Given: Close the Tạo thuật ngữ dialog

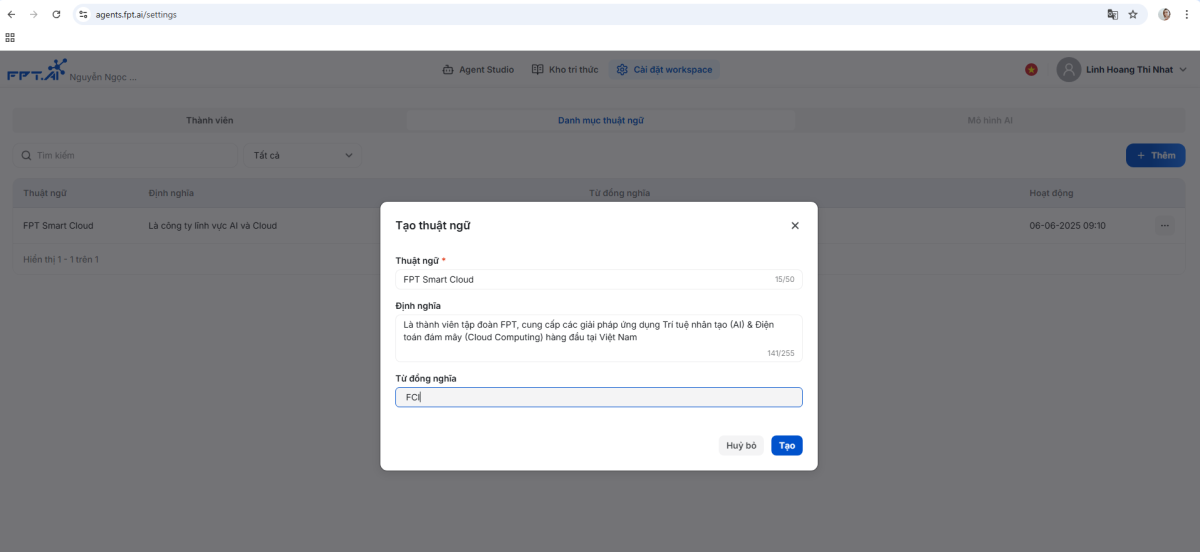Looking at the screenshot, I should (x=795, y=226).
